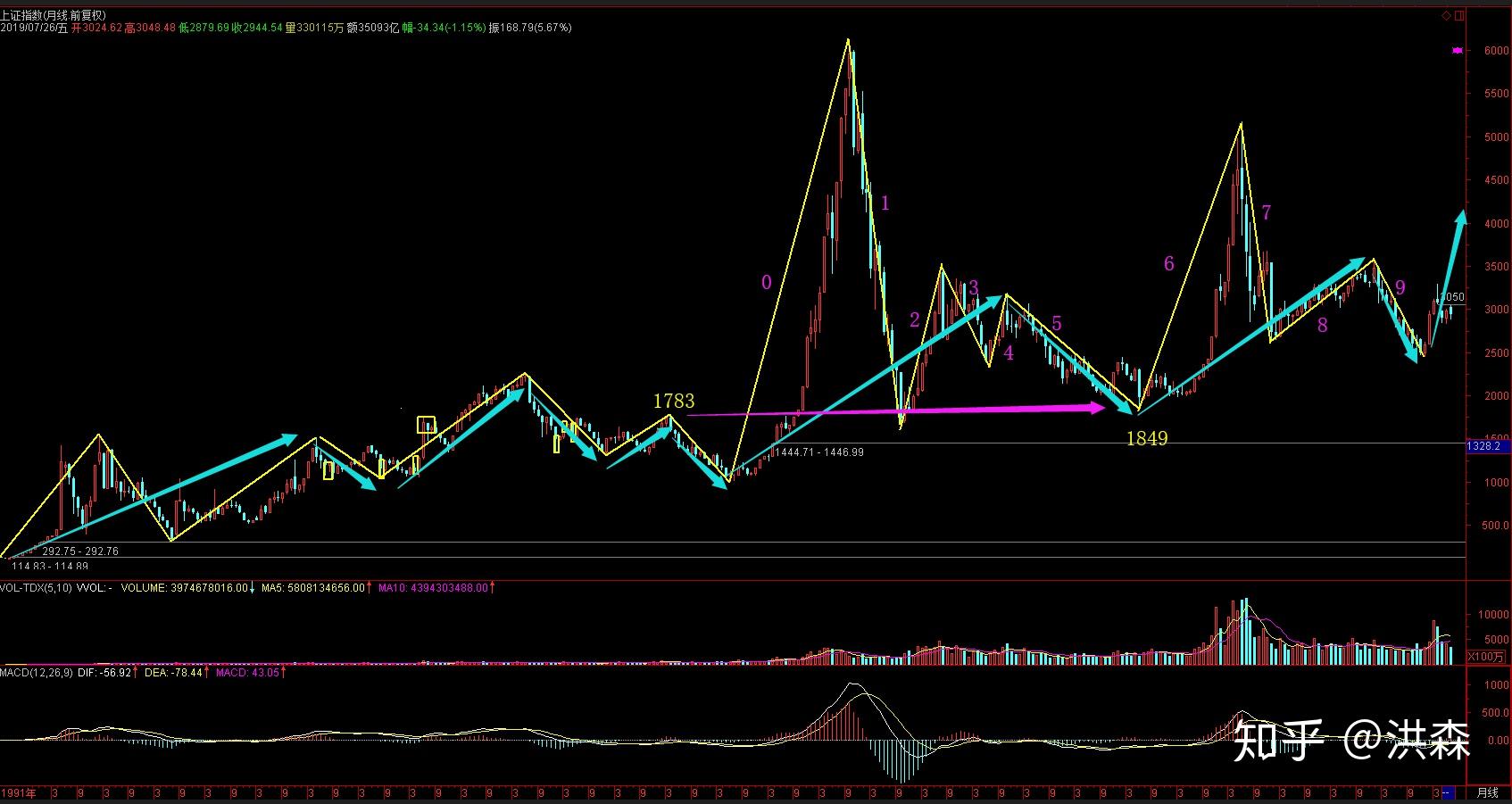This screenshot has width=1512, height=804.
Task: Click the 114.83 - 114.89 price level label
Action: pyautogui.click(x=49, y=567)
